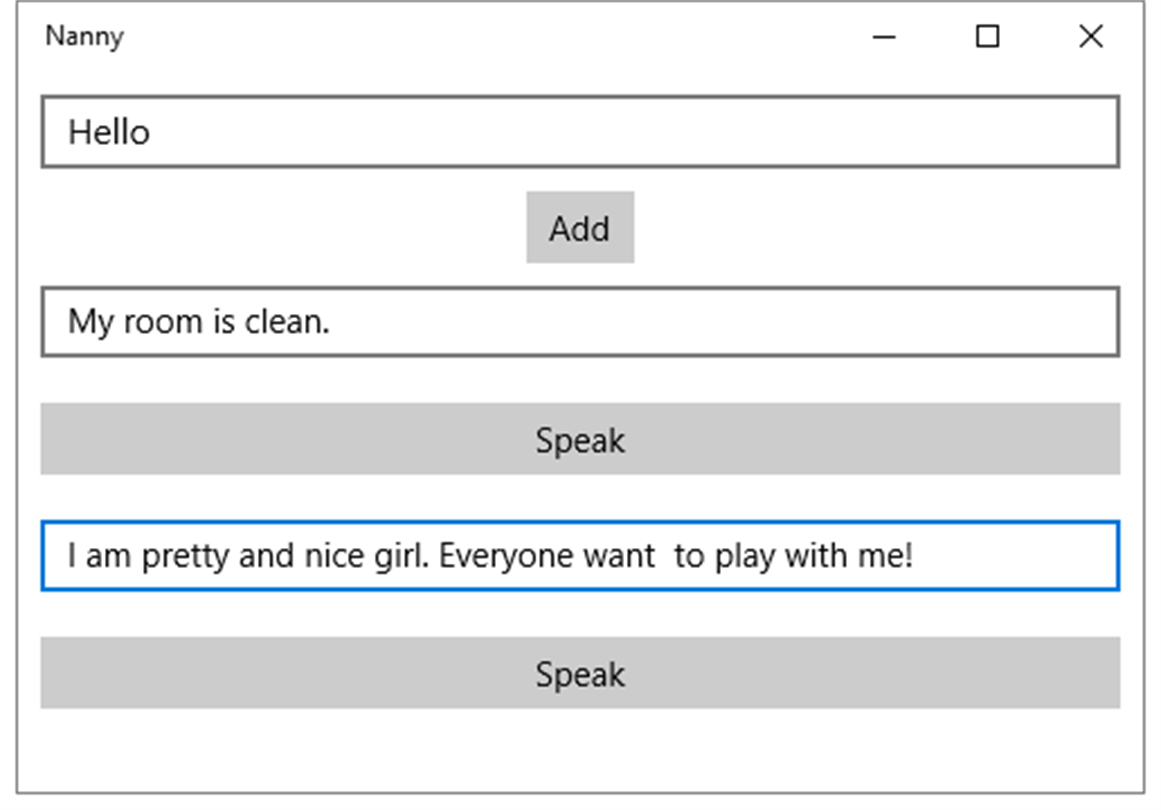Close the Nanny window
Screen dimensions: 1161x810
[1091, 37]
